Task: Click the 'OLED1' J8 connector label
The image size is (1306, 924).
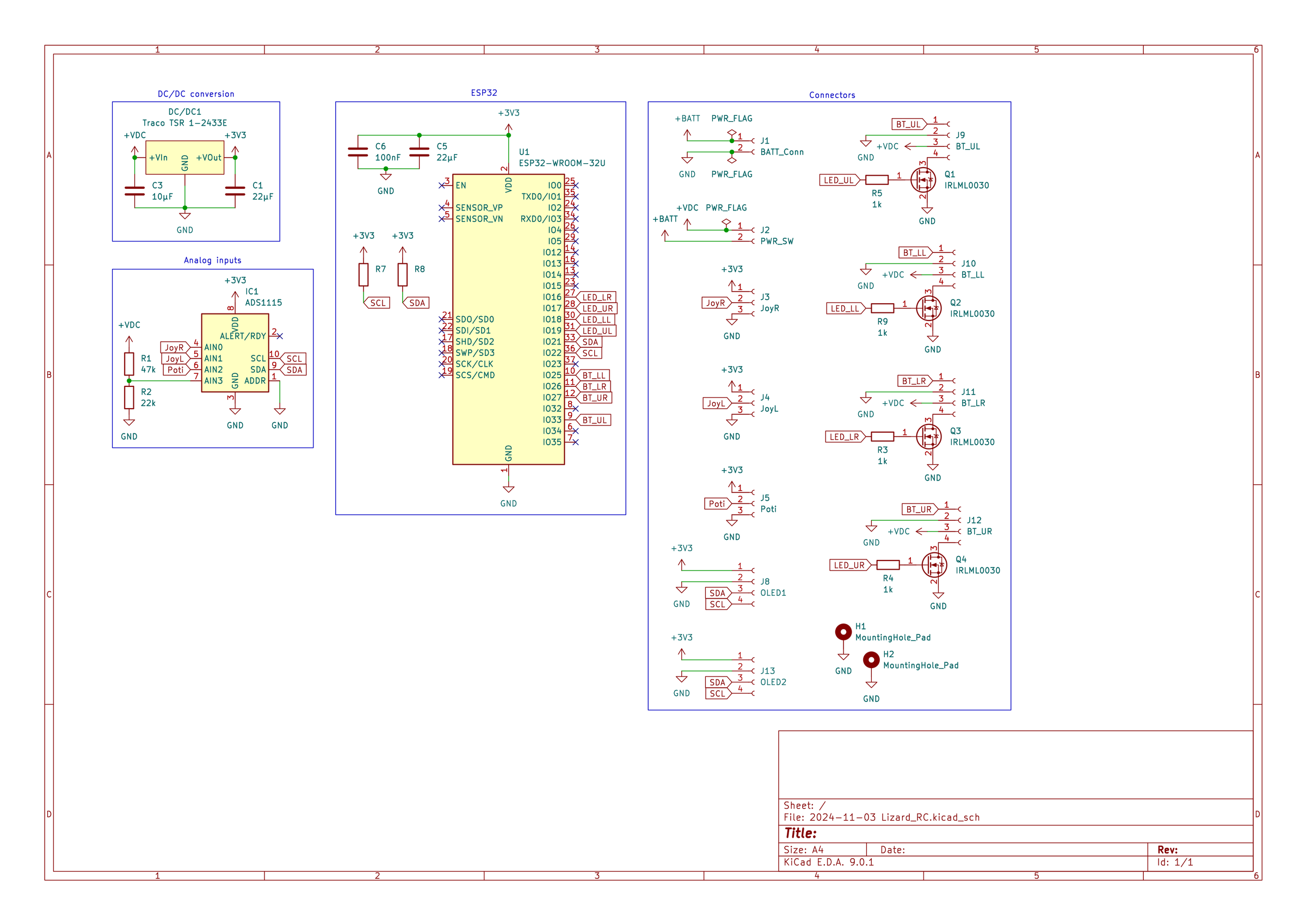Action: 773,593
